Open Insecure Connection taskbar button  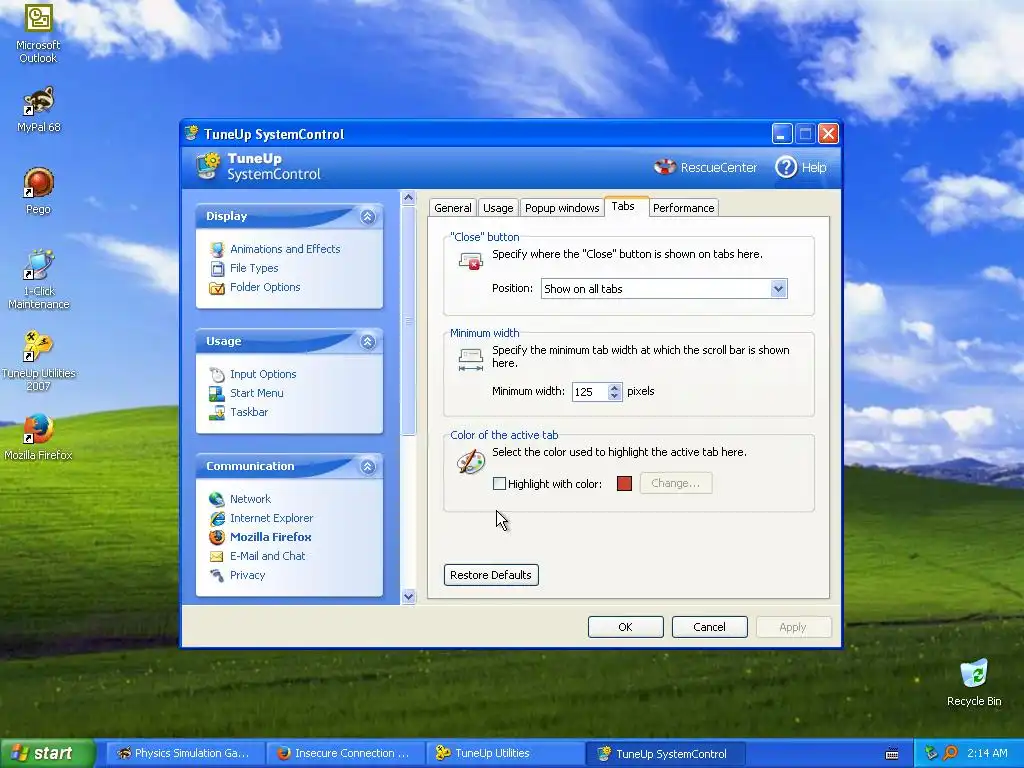point(345,753)
